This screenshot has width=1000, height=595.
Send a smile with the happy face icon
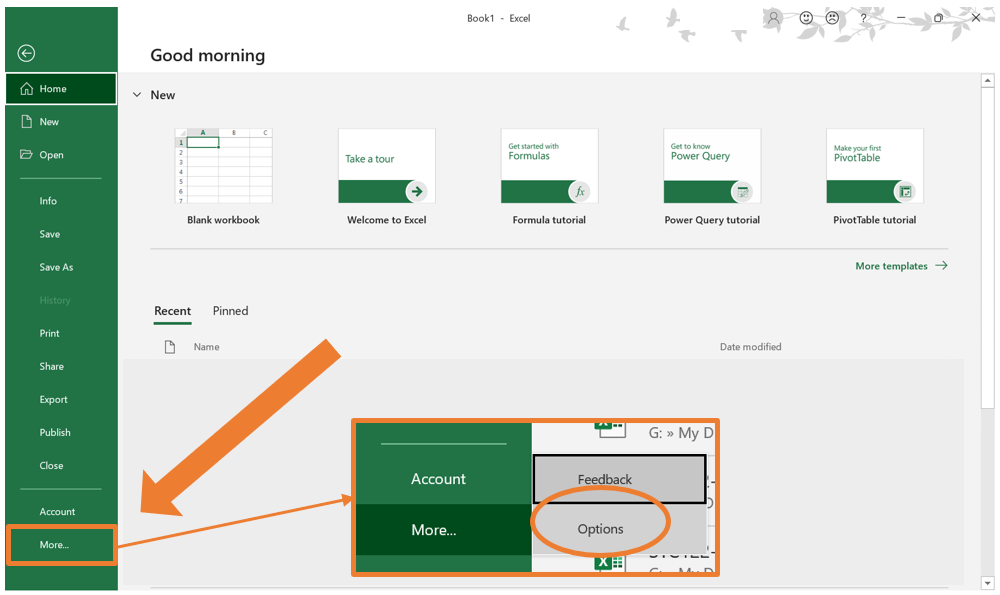click(806, 18)
